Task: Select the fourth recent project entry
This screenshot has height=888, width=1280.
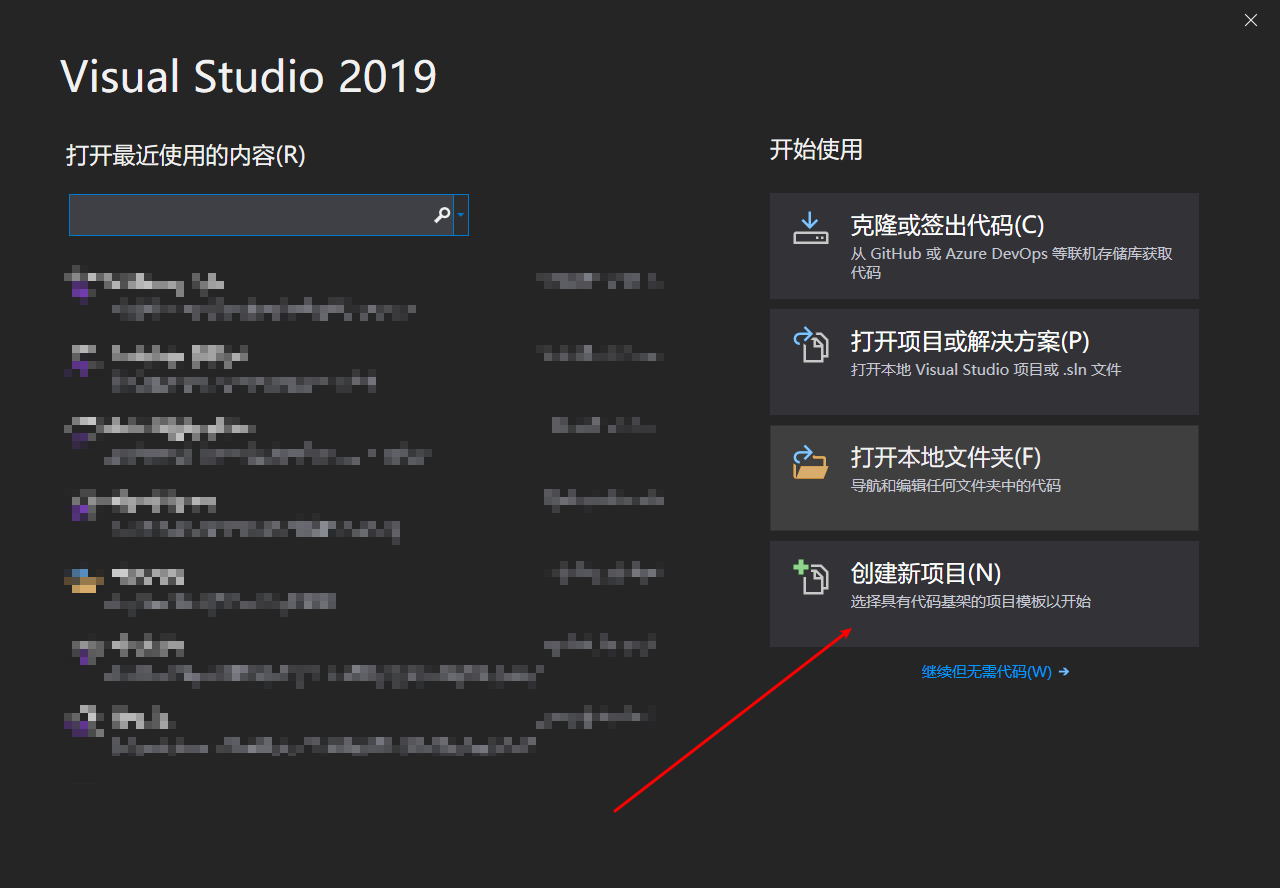Action: point(300,512)
